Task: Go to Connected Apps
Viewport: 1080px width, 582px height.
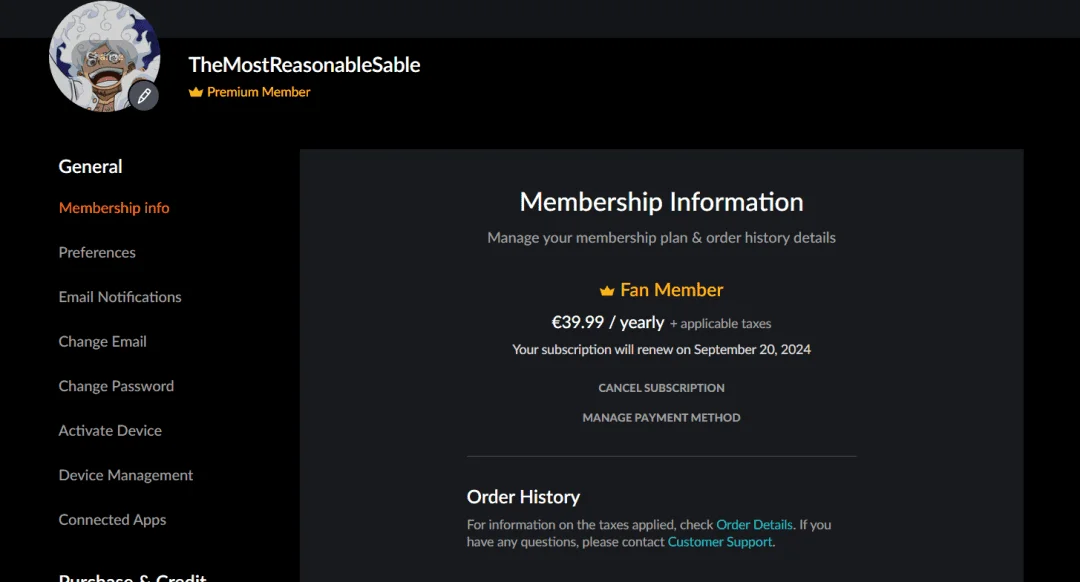Action: [x=112, y=520]
